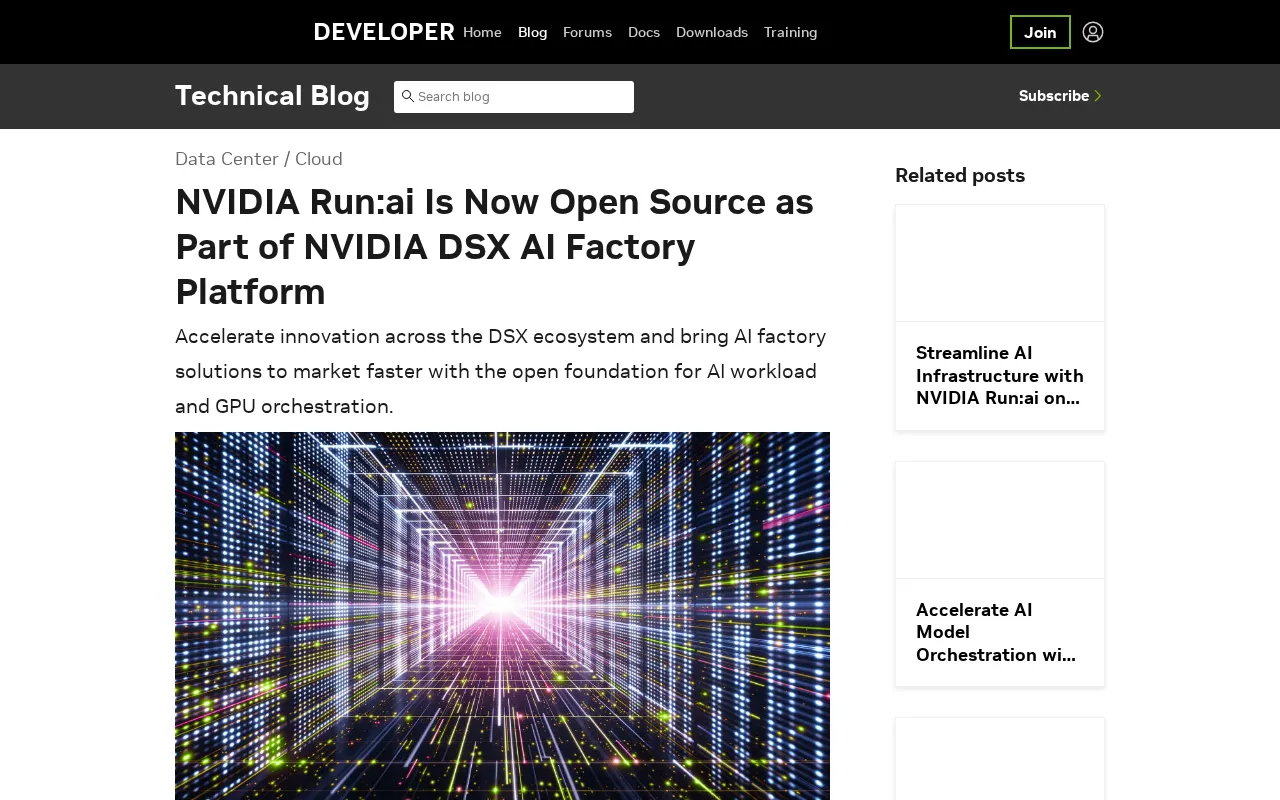
Task: Click the article hero data center image
Action: point(502,616)
